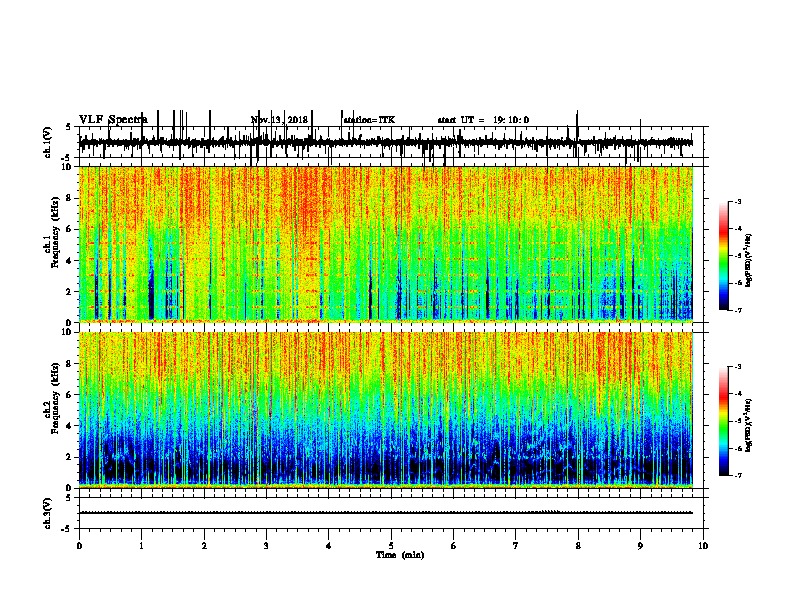Image resolution: width=792 pixels, height=612 pixels.
Task: Click the ch.2 spectrogram color bar
Action: coord(724,421)
